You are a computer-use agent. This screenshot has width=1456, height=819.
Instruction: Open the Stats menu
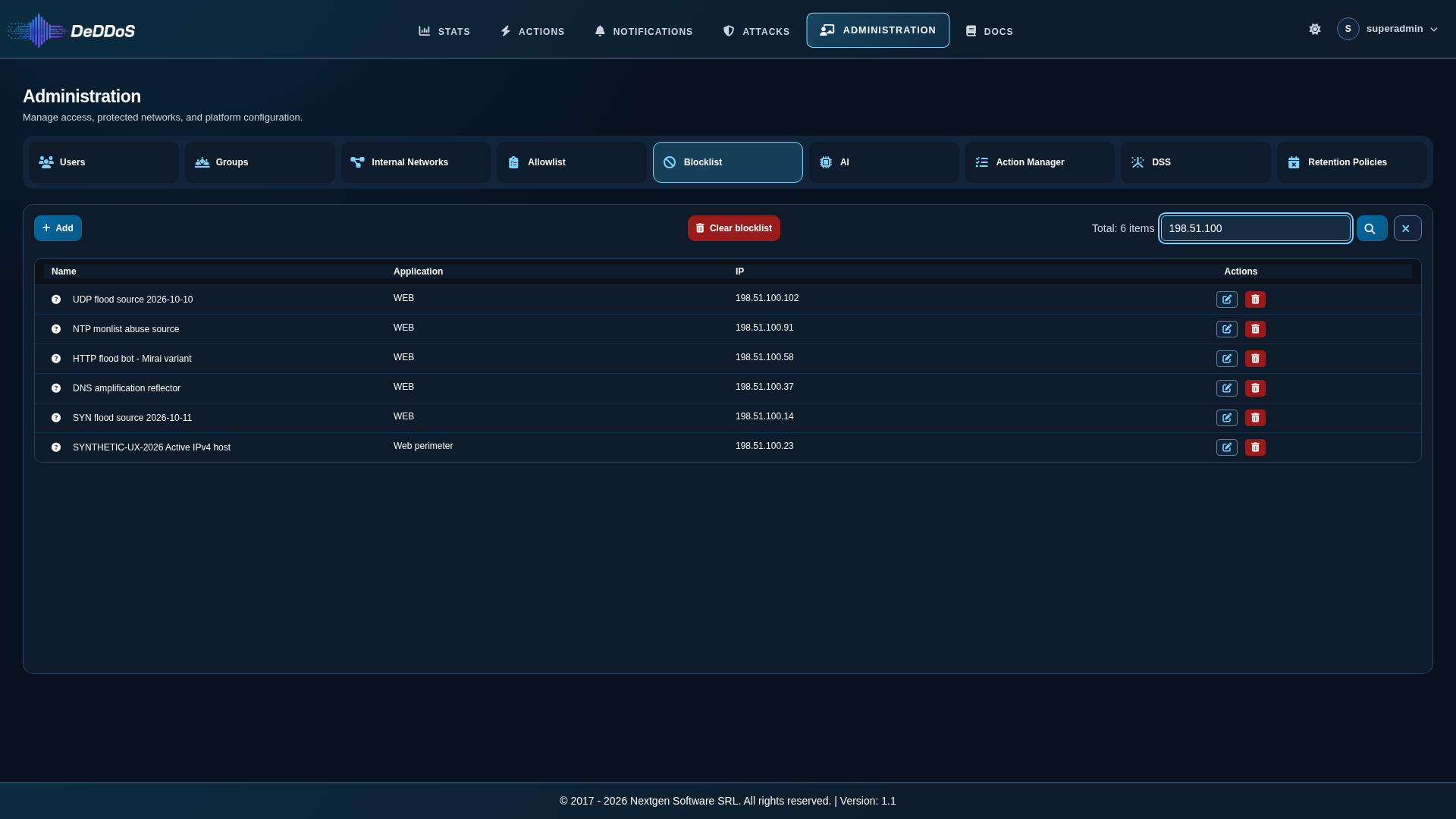[x=444, y=31]
